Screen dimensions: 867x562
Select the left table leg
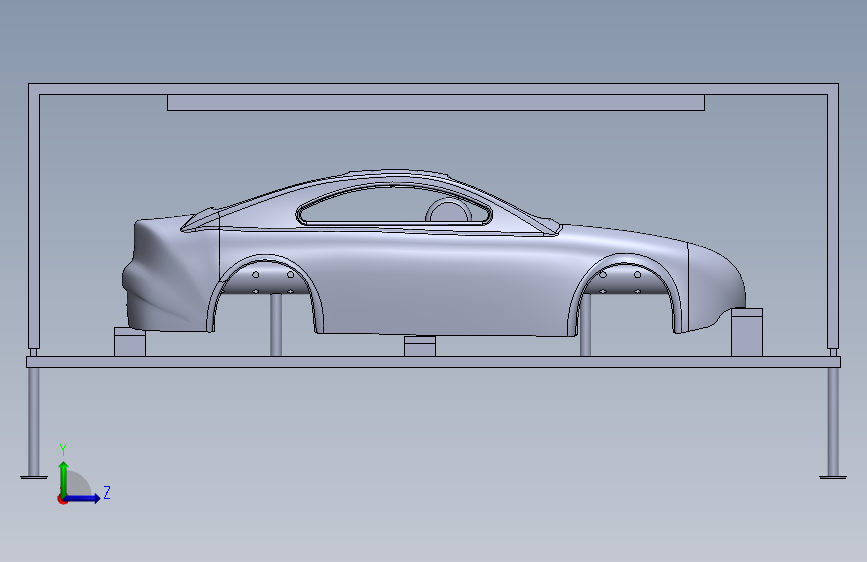coord(34,420)
